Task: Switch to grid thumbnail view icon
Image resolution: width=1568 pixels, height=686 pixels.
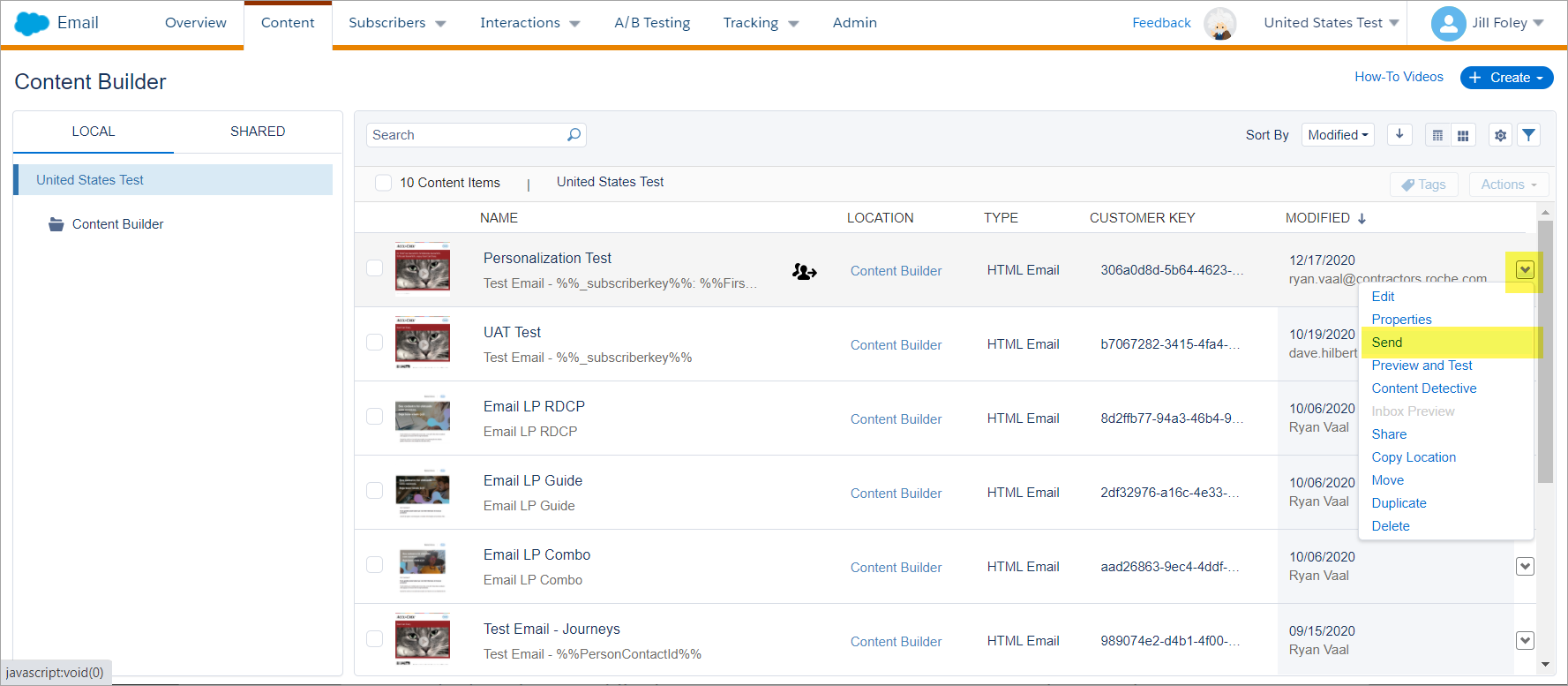Action: click(1463, 135)
